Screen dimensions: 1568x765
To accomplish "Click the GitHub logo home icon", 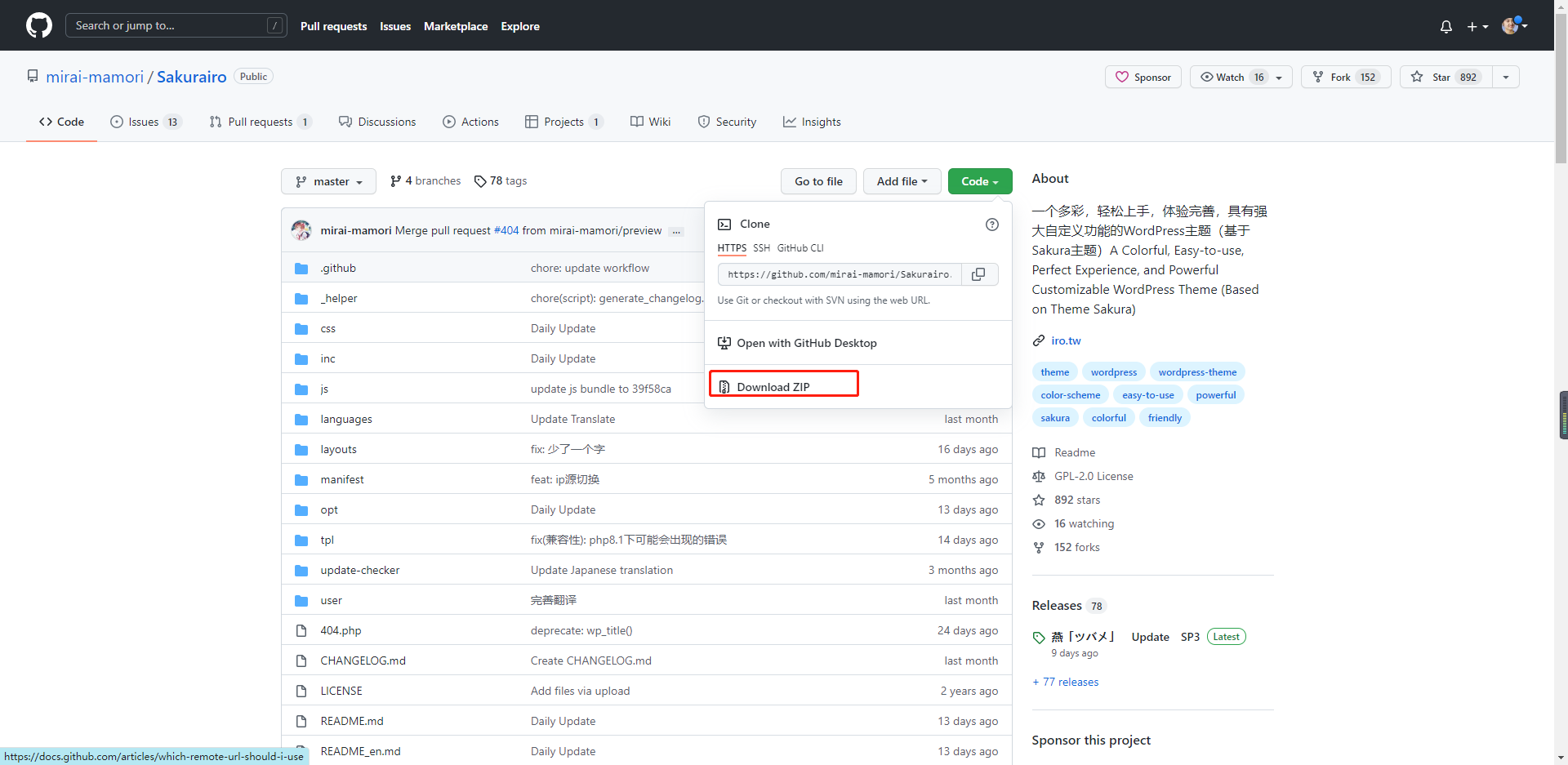I will (x=39, y=25).
